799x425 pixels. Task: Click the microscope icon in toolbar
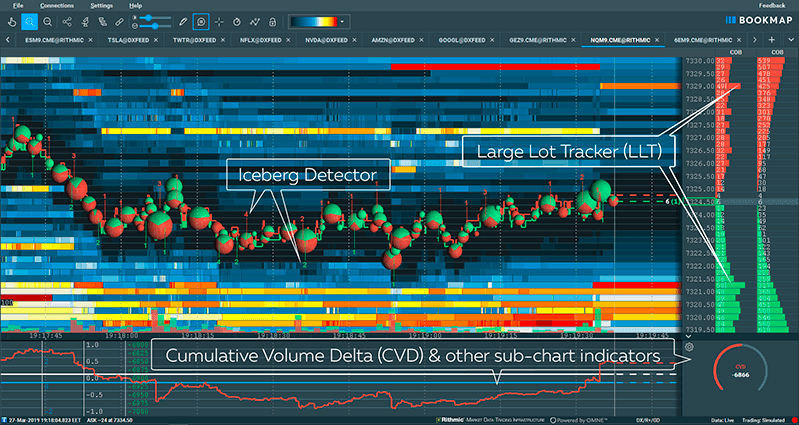tap(85, 22)
